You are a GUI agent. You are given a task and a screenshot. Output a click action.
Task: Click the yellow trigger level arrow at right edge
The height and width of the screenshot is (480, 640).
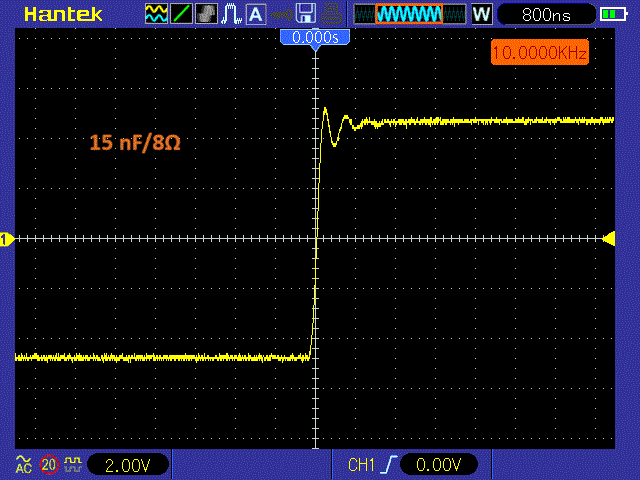coord(609,239)
